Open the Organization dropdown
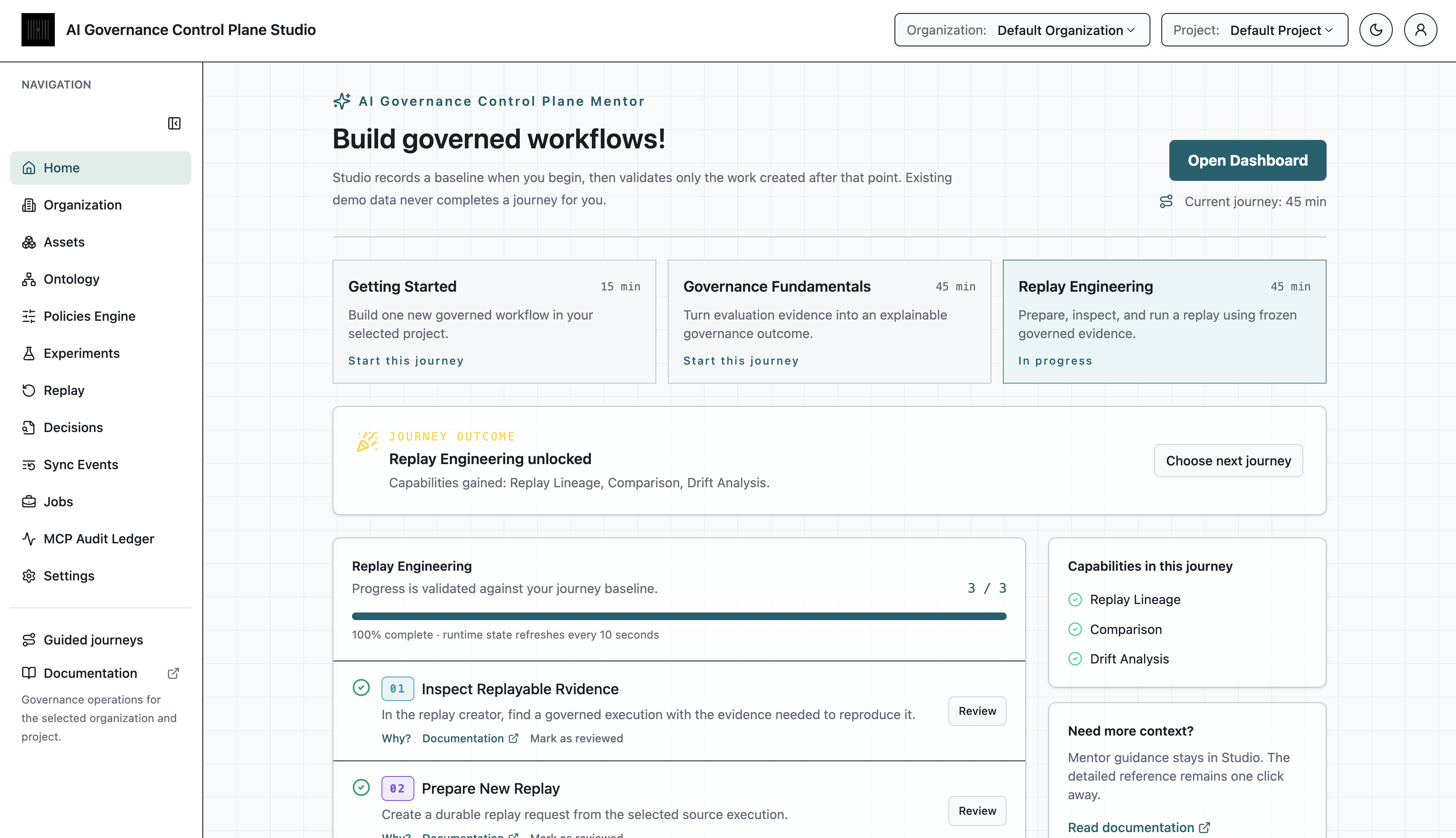Image resolution: width=1456 pixels, height=838 pixels. pos(1022,30)
